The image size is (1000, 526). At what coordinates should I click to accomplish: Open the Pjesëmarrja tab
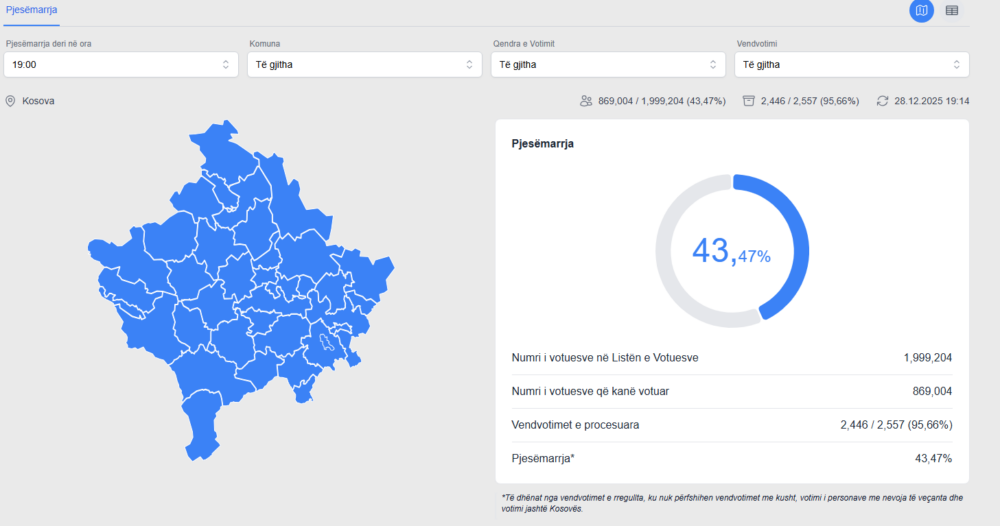31,10
